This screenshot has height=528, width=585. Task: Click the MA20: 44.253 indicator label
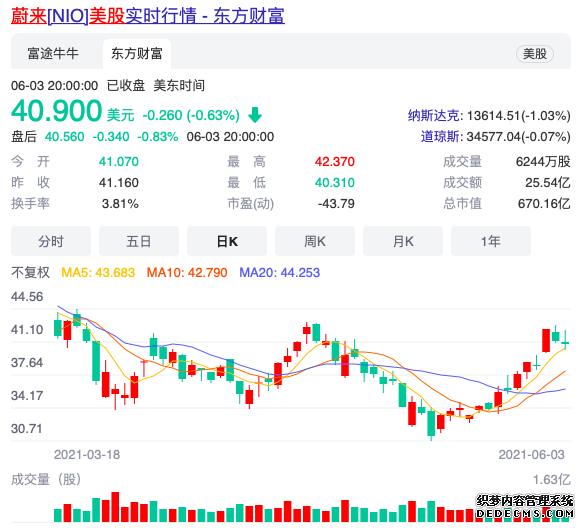tap(279, 272)
